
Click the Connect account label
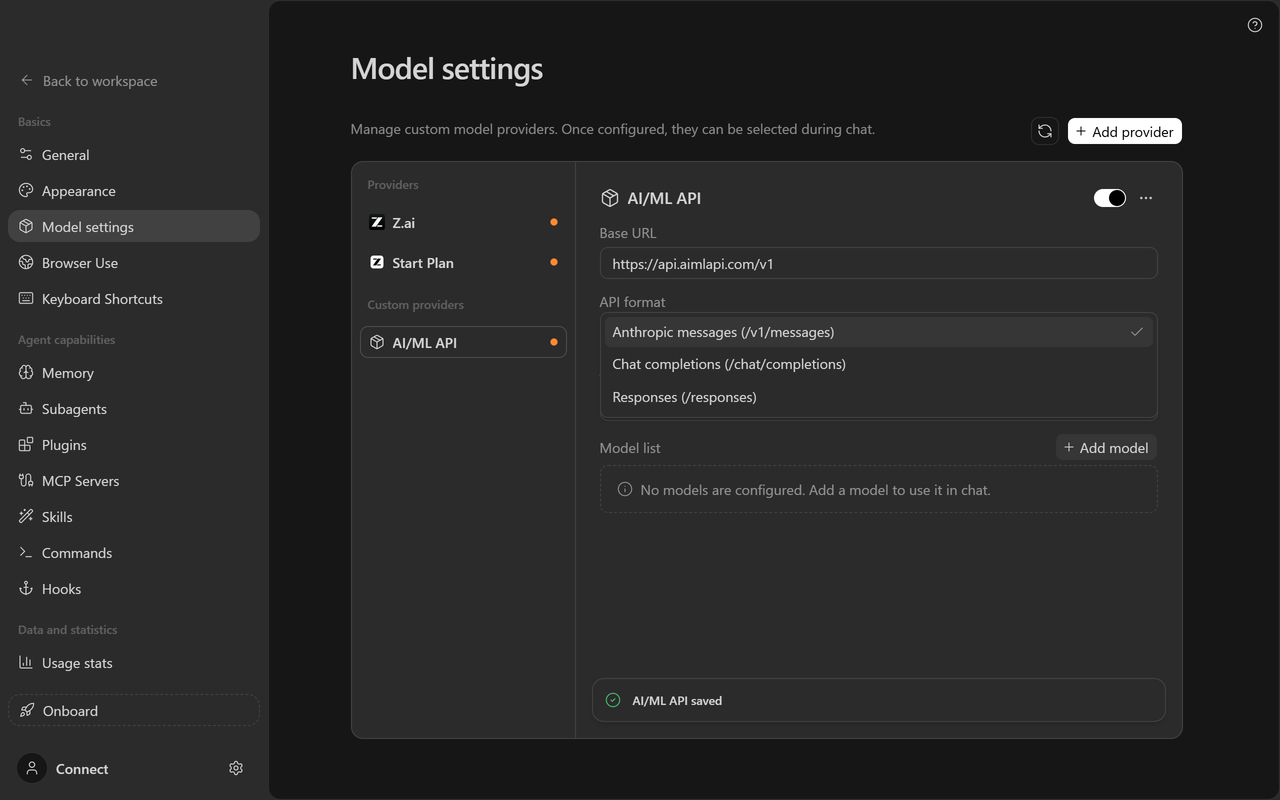point(82,769)
